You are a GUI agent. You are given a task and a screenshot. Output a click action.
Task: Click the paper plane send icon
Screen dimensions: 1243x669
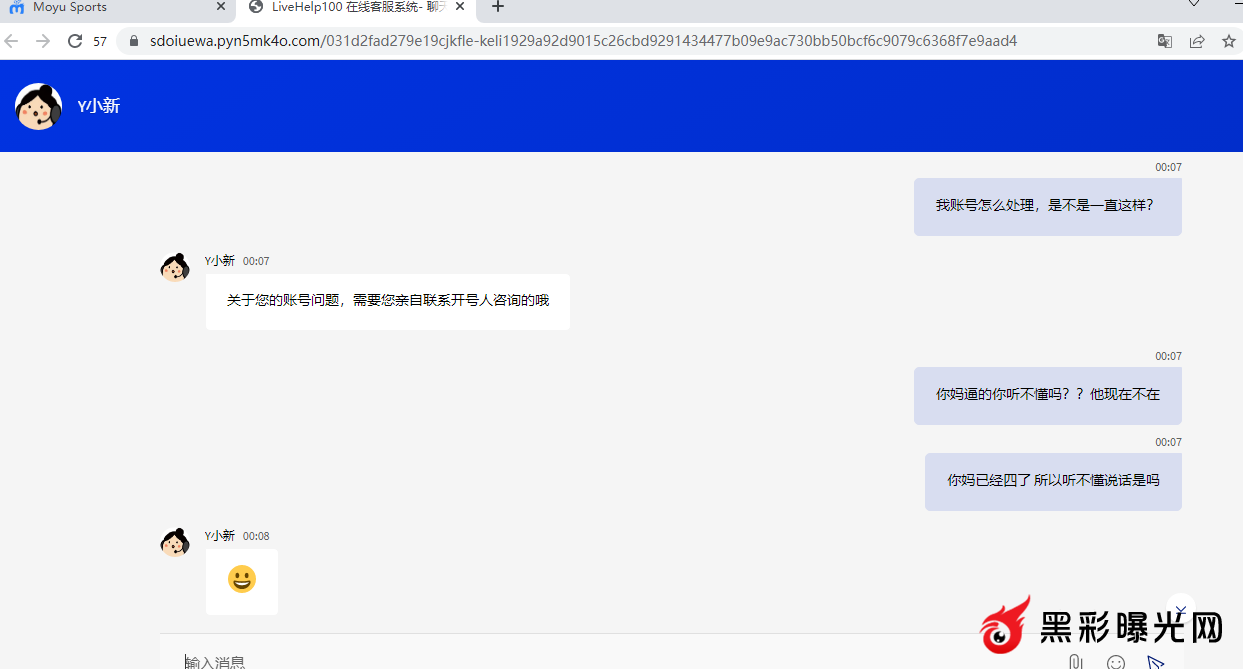point(1156,662)
